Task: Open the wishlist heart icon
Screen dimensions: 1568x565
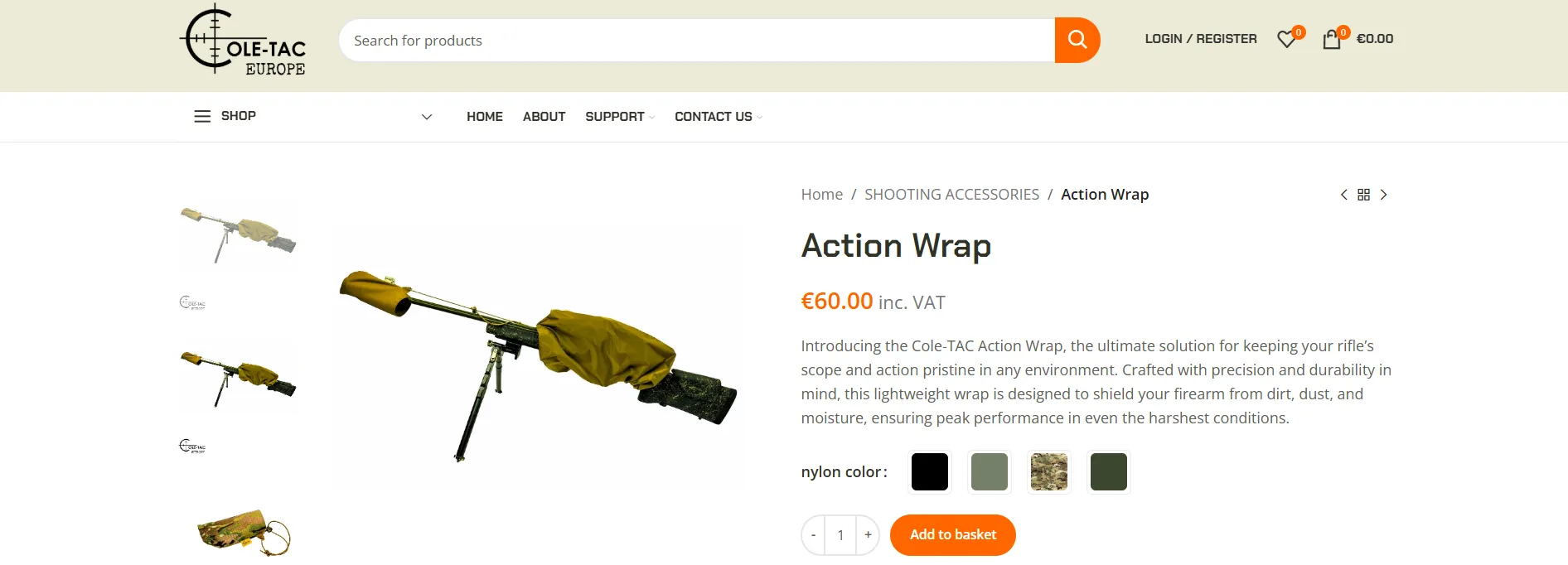Action: tap(1287, 39)
